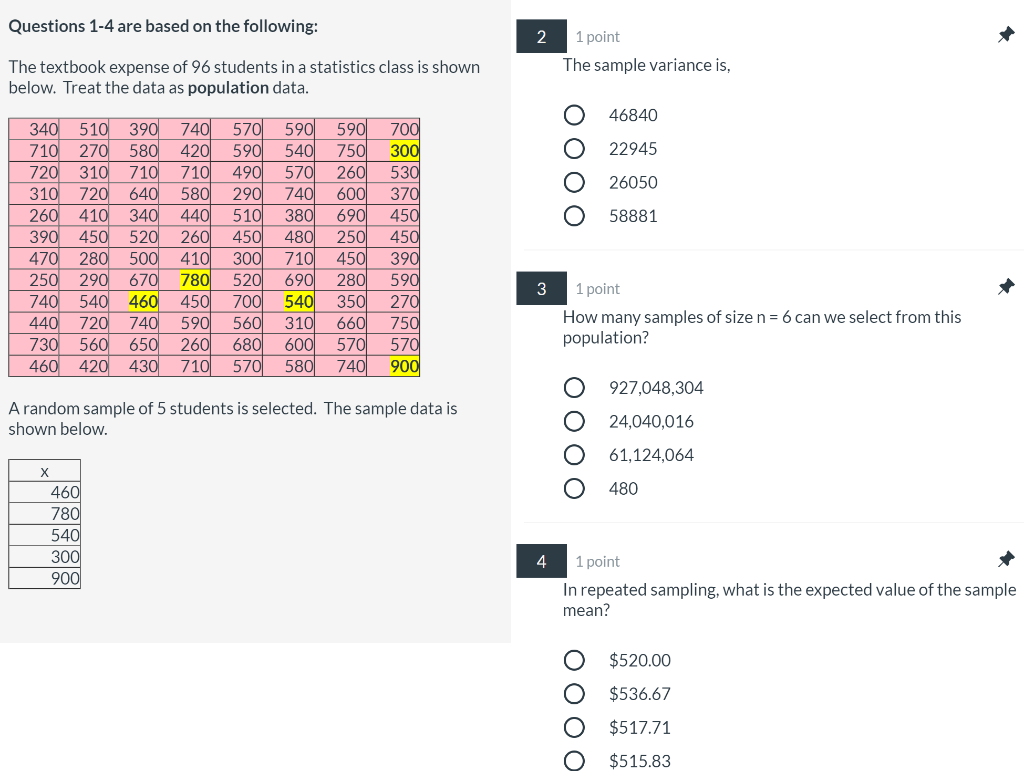Pin question 3 using its bookmark icon
1024x771 pixels.
tap(1007, 285)
